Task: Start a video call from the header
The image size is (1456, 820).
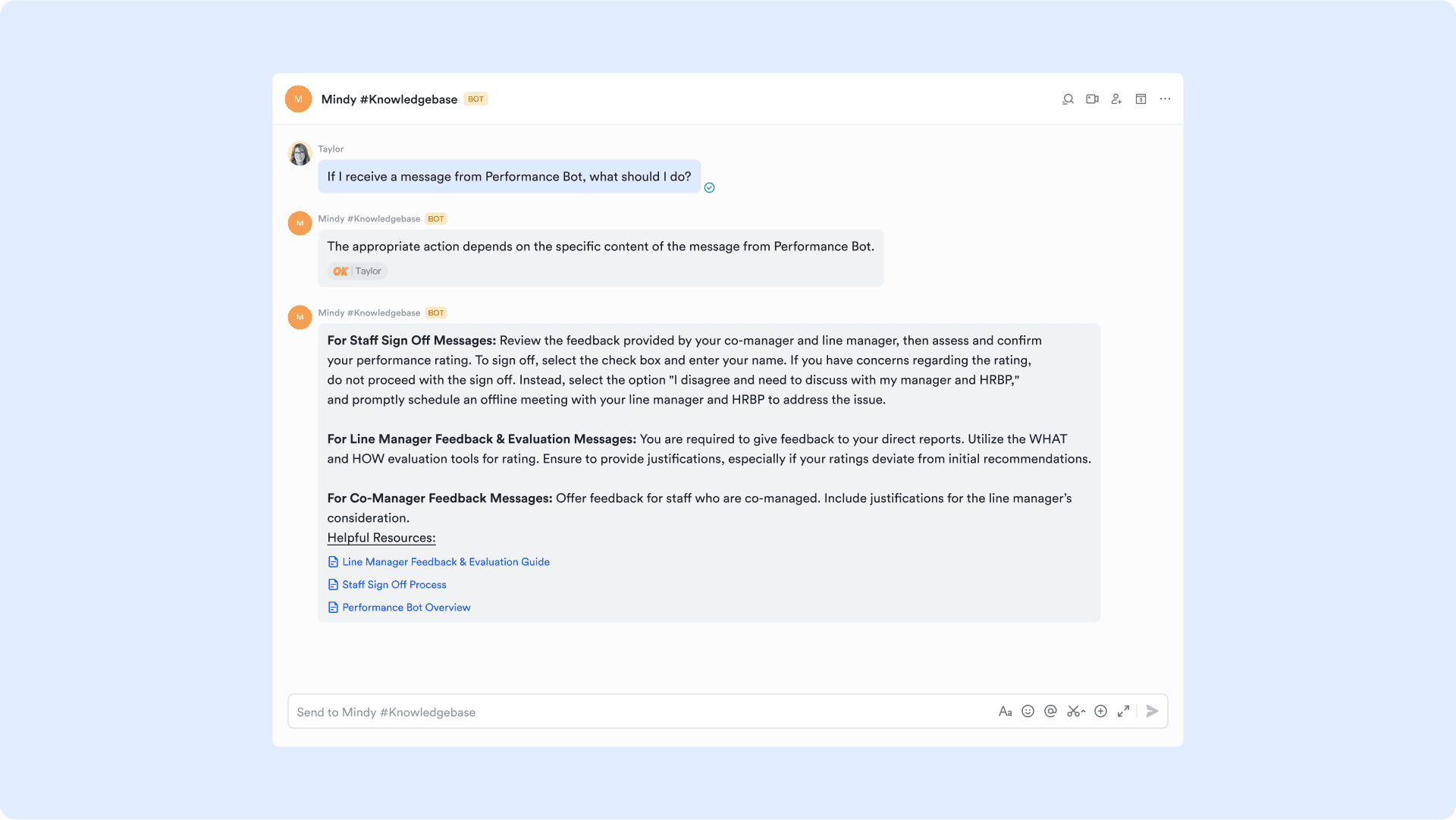Action: (1092, 99)
